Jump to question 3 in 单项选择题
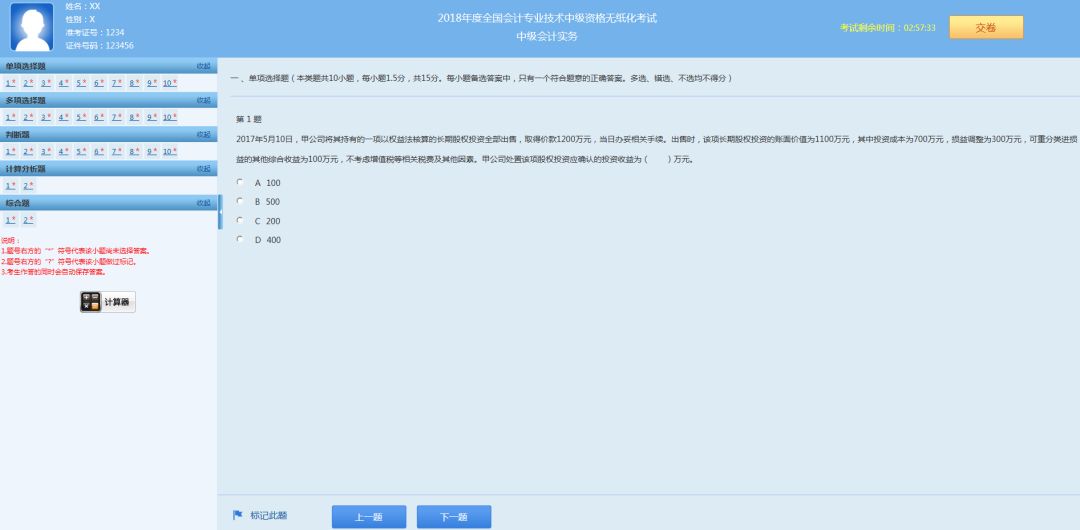The height and width of the screenshot is (530, 1080). click(46, 83)
